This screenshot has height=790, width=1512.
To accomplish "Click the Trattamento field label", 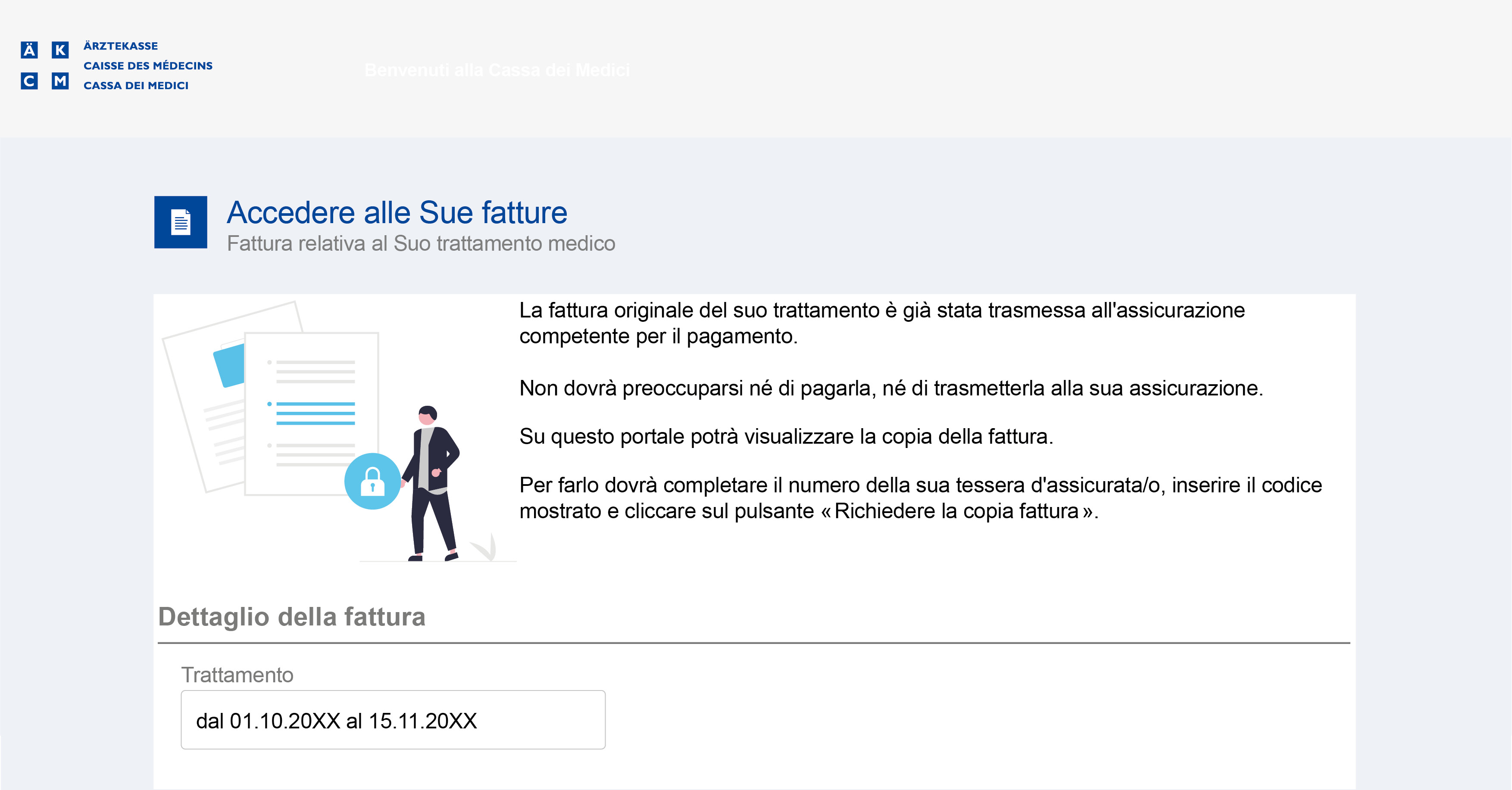I will pyautogui.click(x=237, y=675).
